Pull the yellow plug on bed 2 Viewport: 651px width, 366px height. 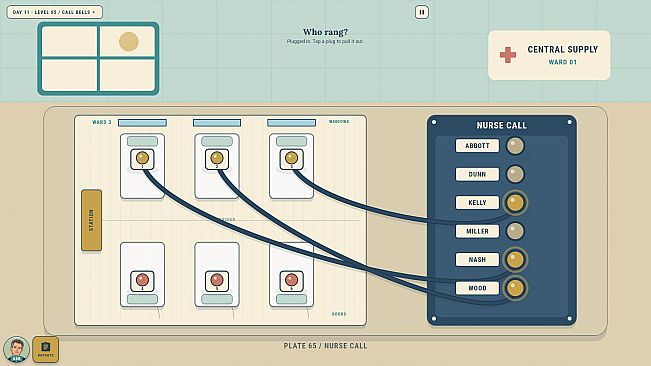tap(217, 159)
